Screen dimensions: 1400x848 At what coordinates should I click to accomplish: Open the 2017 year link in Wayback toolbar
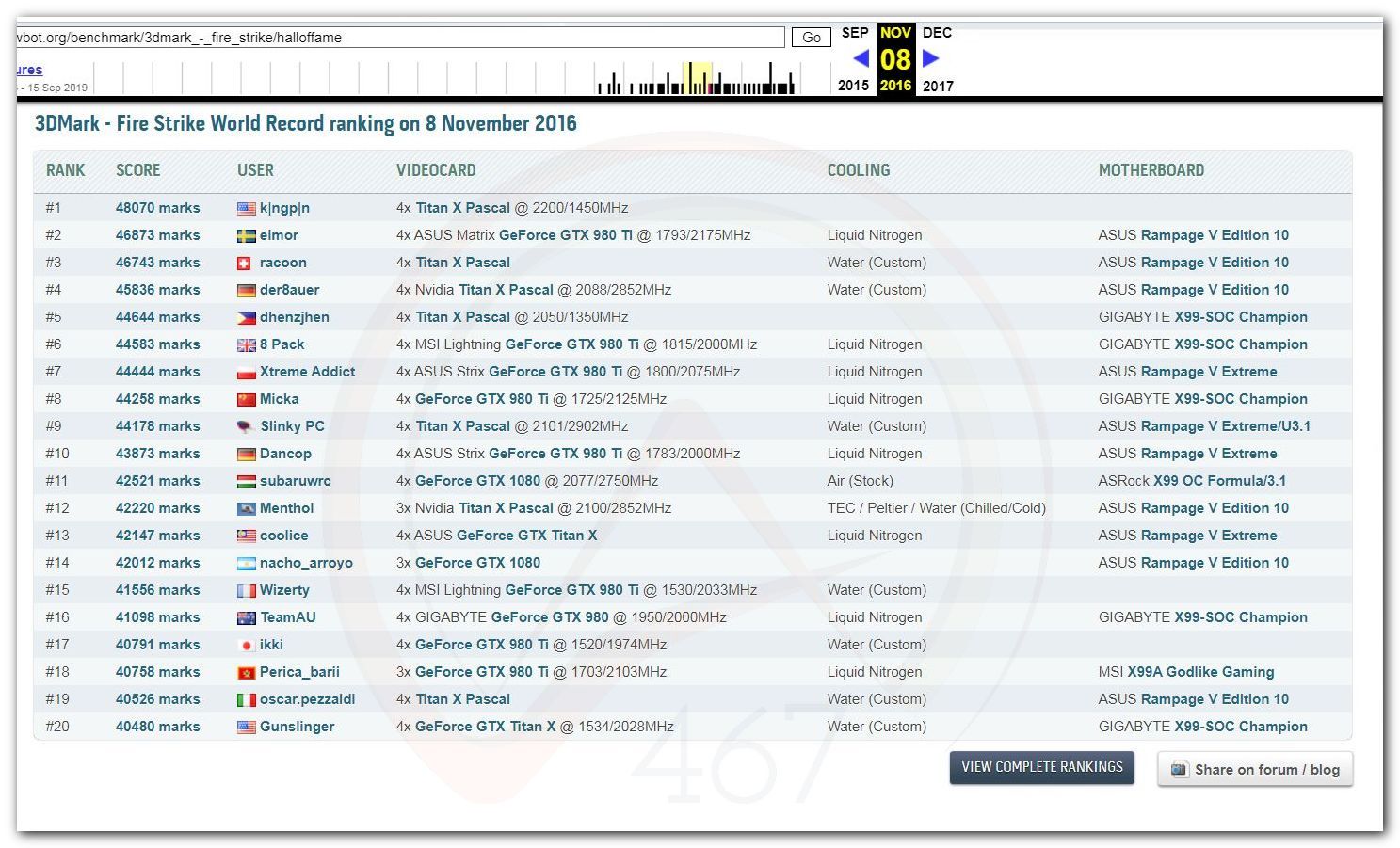(938, 86)
